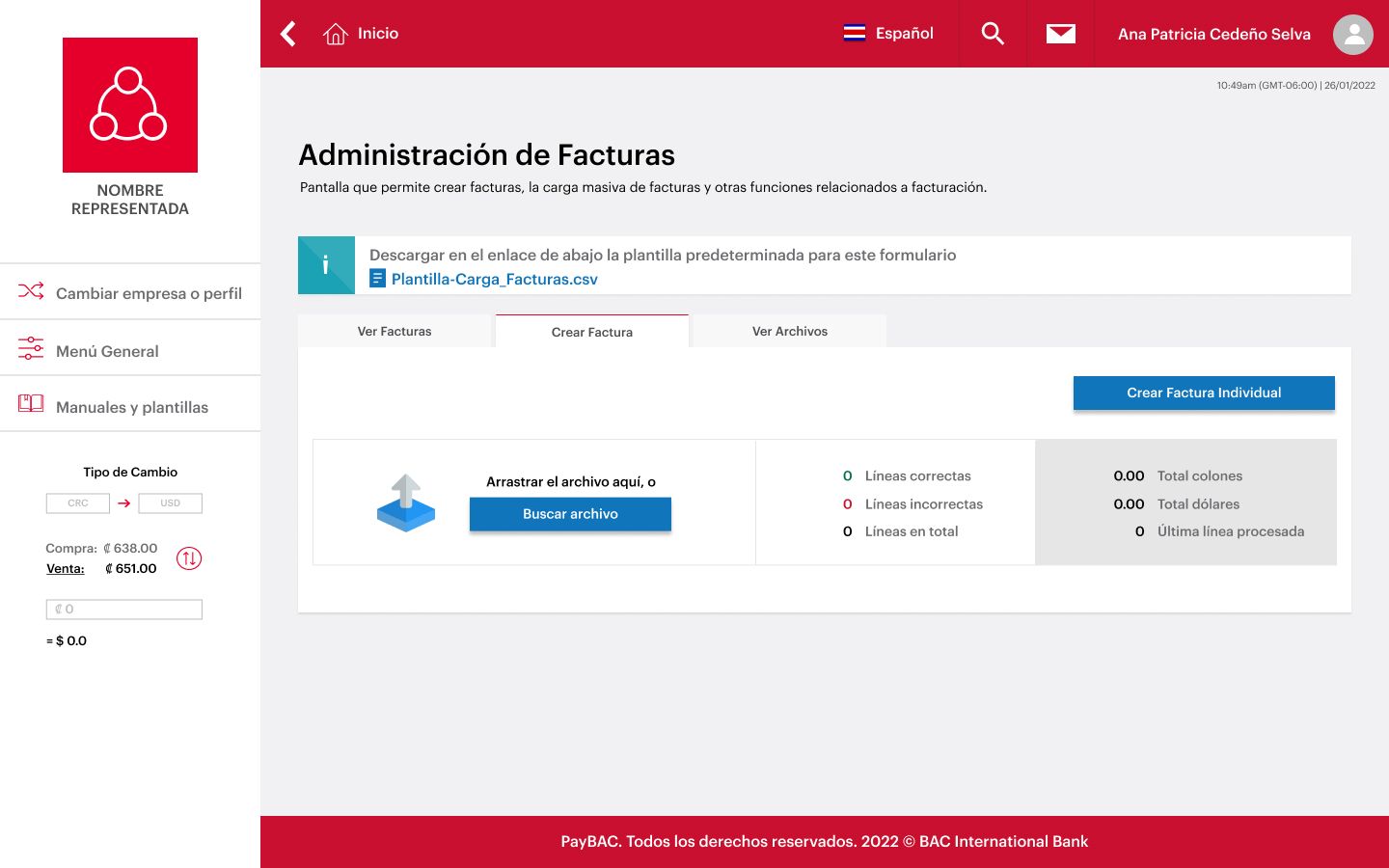The height and width of the screenshot is (868, 1389).
Task: Open the messages envelope icon
Action: [1060, 33]
